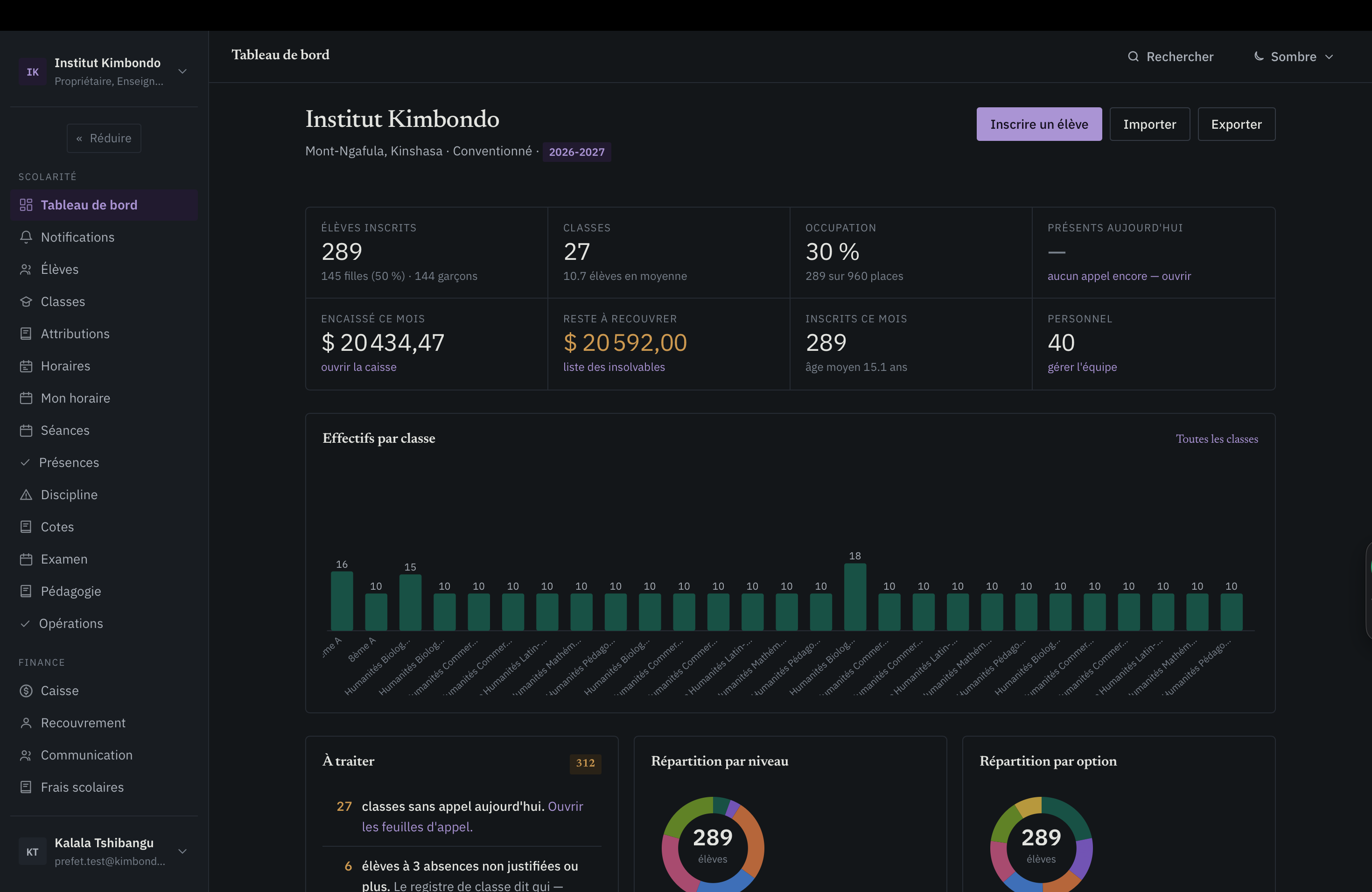Click the Élèves people icon
1372x892 pixels.
click(x=26, y=269)
